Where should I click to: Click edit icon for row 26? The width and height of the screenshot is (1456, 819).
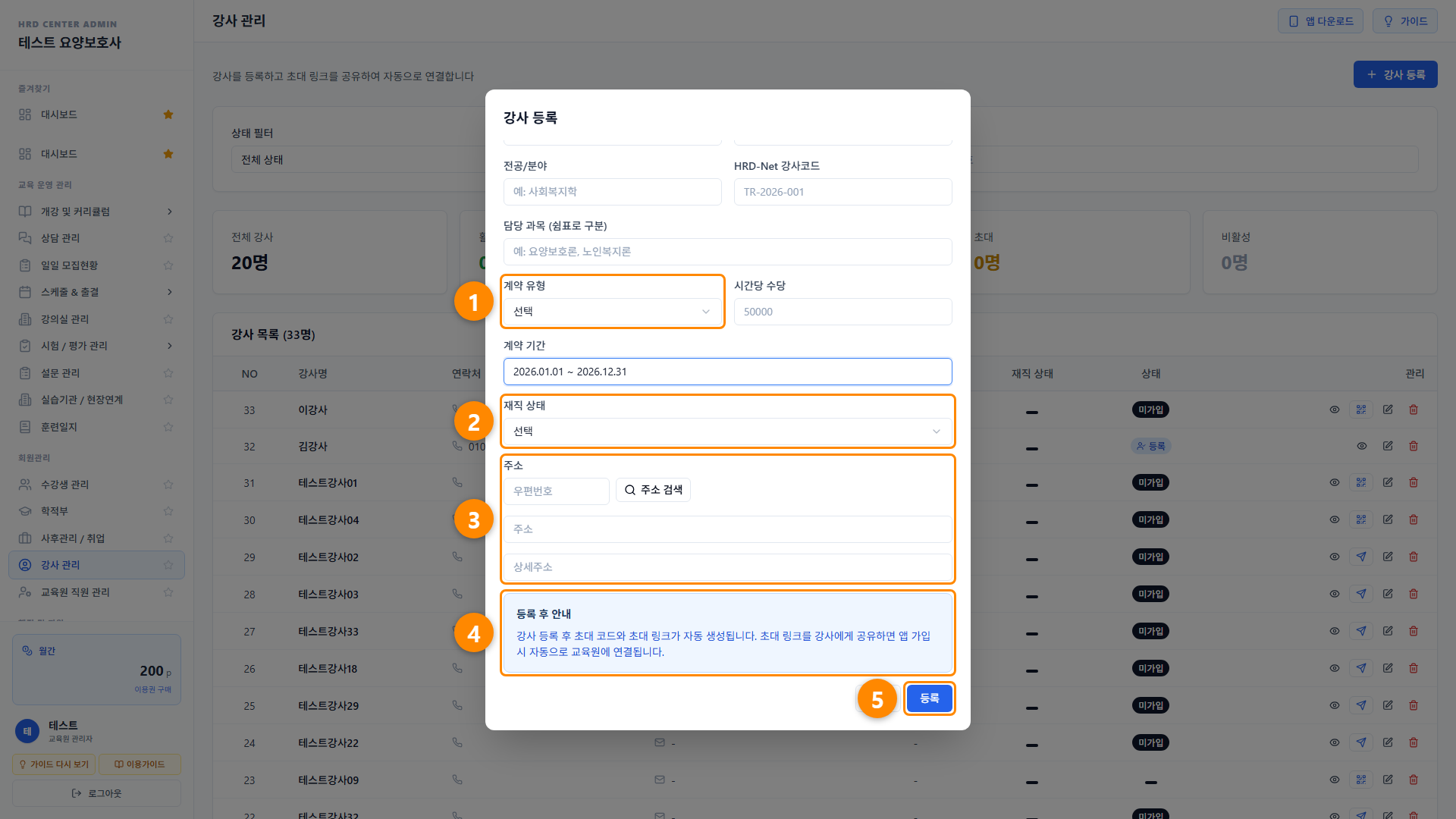(x=1388, y=668)
